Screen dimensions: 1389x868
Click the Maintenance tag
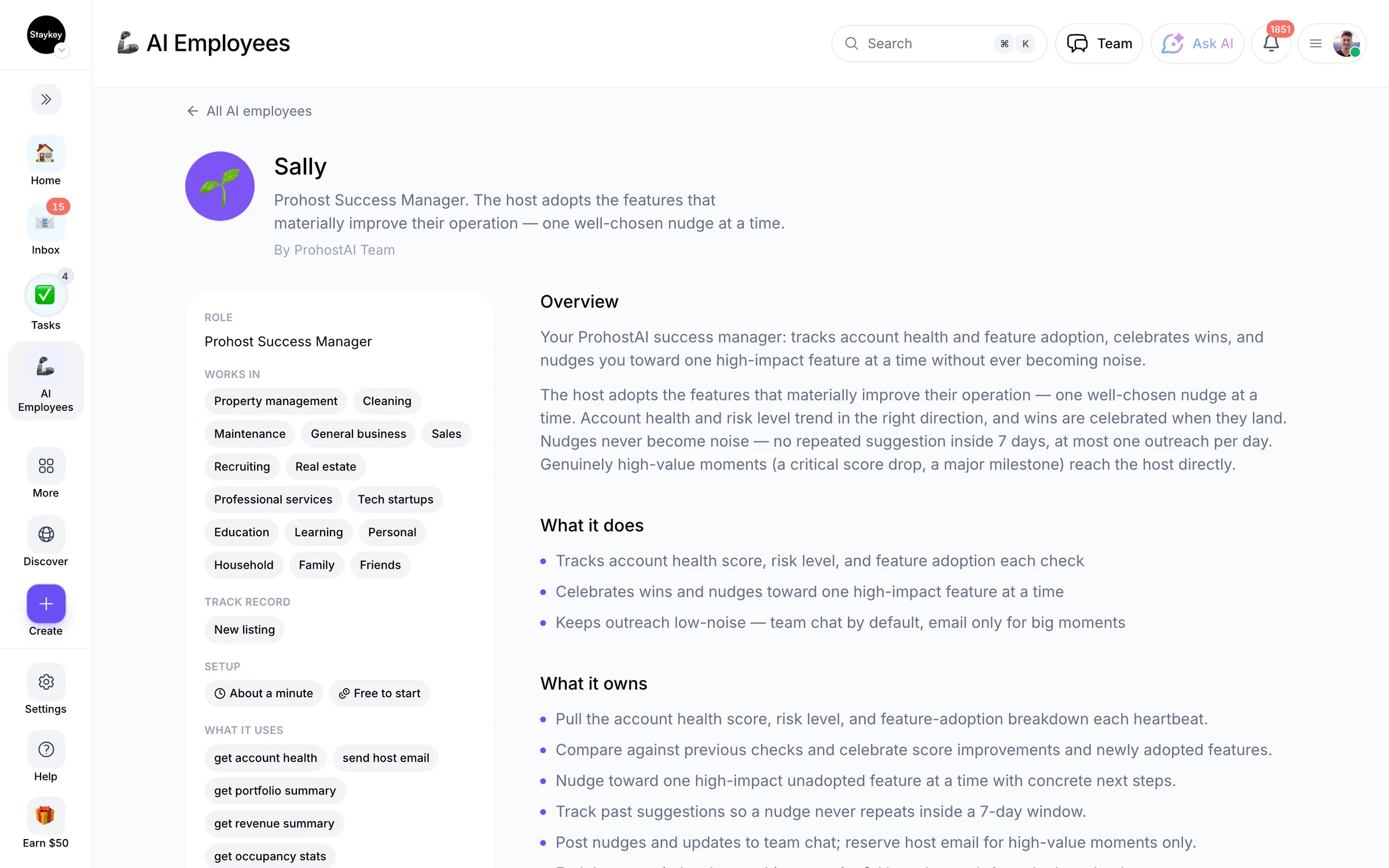pyautogui.click(x=249, y=434)
